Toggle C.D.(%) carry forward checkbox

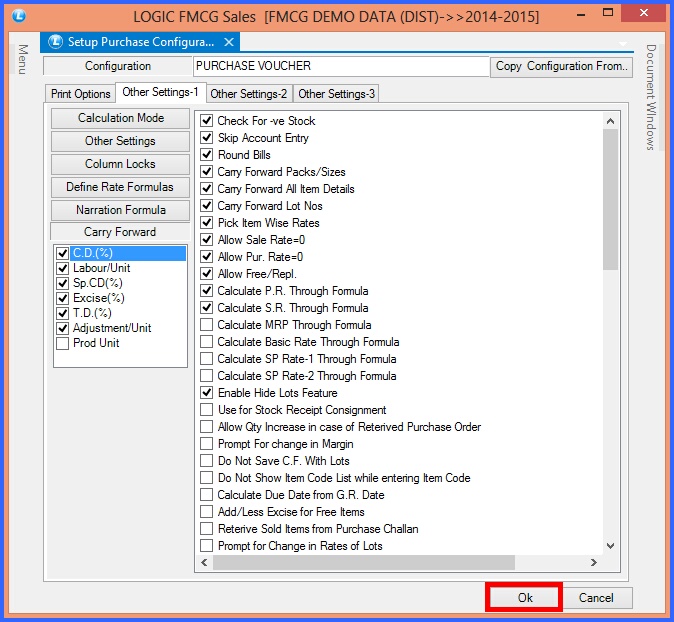[62, 253]
